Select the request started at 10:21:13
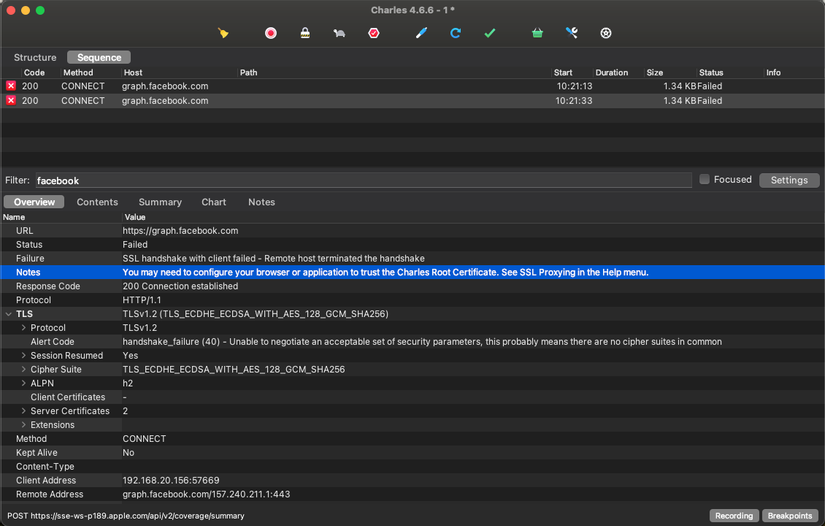This screenshot has height=526, width=825. [x=412, y=86]
